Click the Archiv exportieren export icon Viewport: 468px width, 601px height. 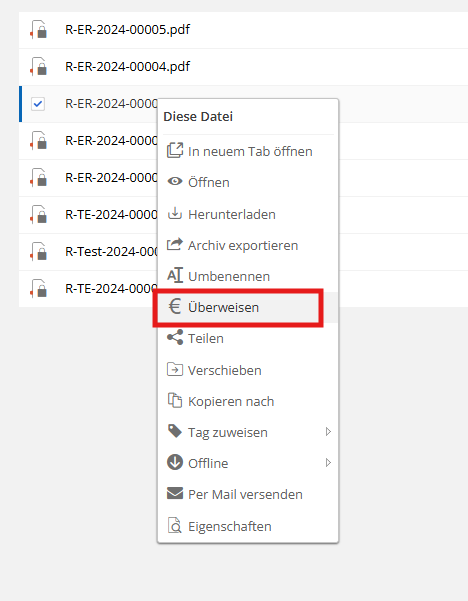(x=175, y=244)
